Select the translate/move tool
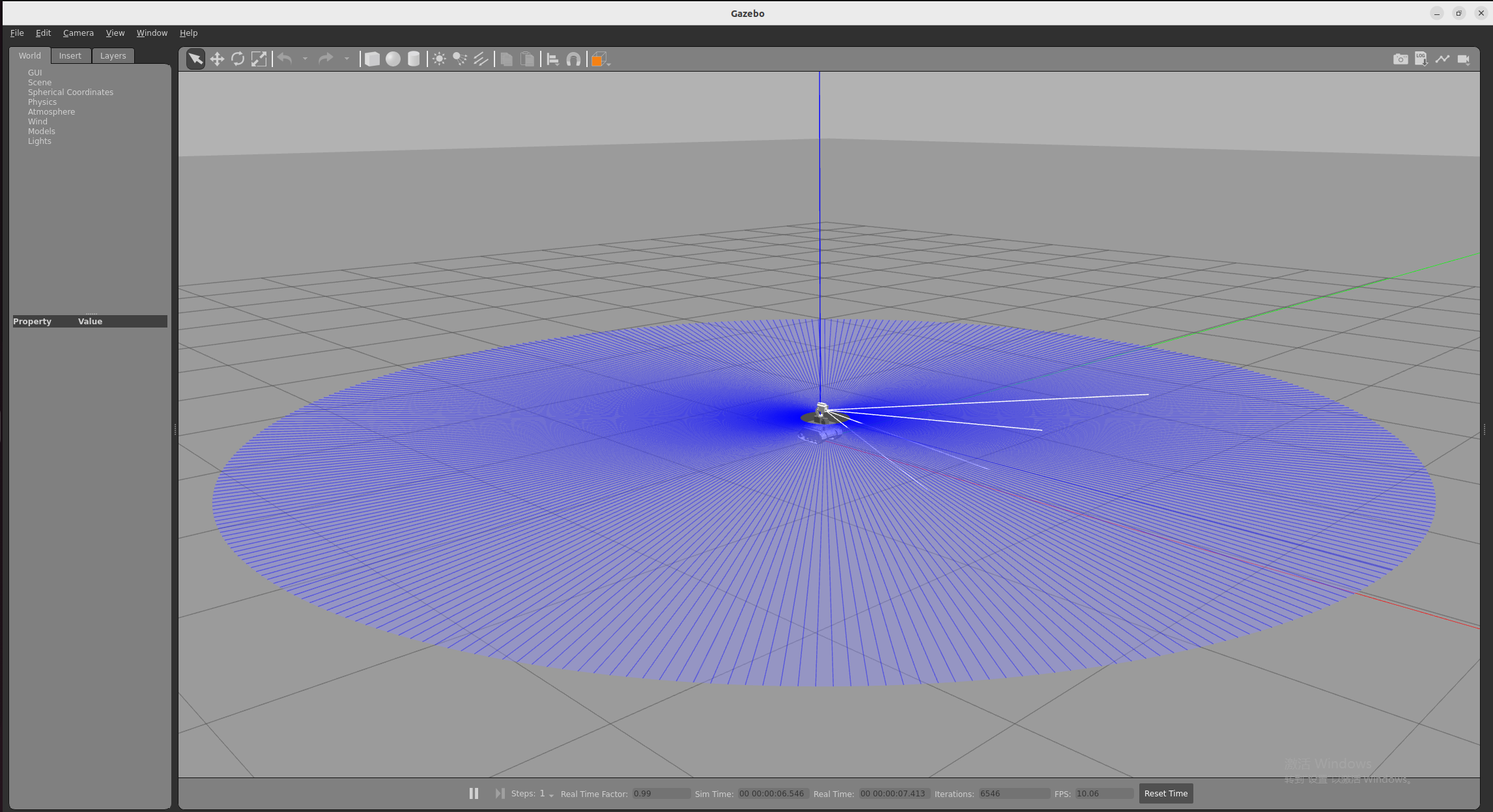 pyautogui.click(x=217, y=59)
